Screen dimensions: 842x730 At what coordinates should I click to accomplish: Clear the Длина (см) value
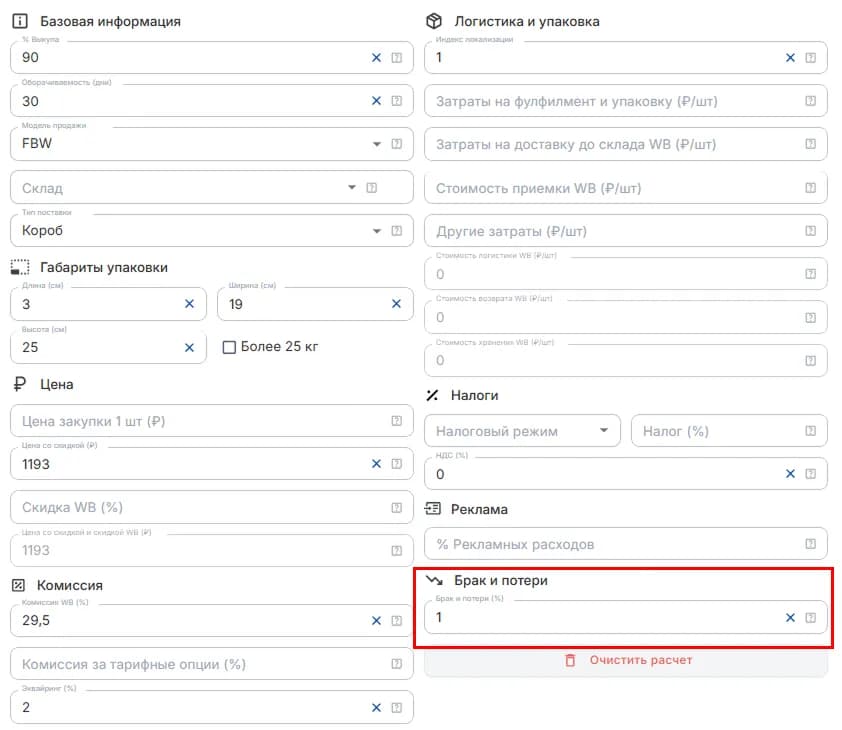(x=190, y=304)
